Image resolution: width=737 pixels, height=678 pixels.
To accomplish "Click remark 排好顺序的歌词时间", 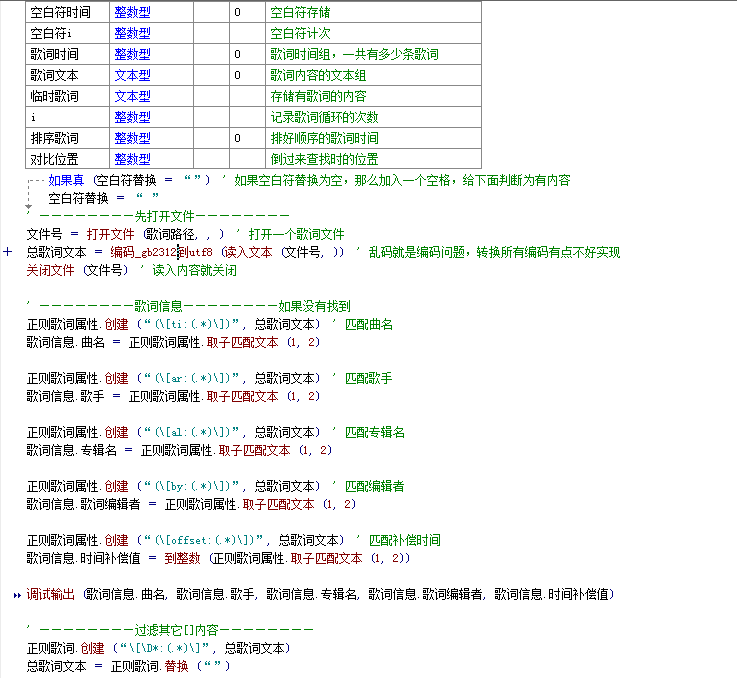I will 324,138.
